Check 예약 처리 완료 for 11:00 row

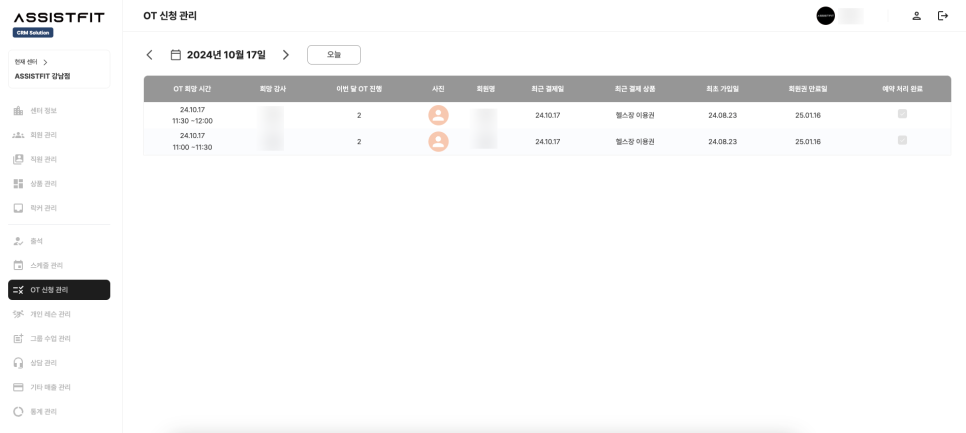pos(902,140)
